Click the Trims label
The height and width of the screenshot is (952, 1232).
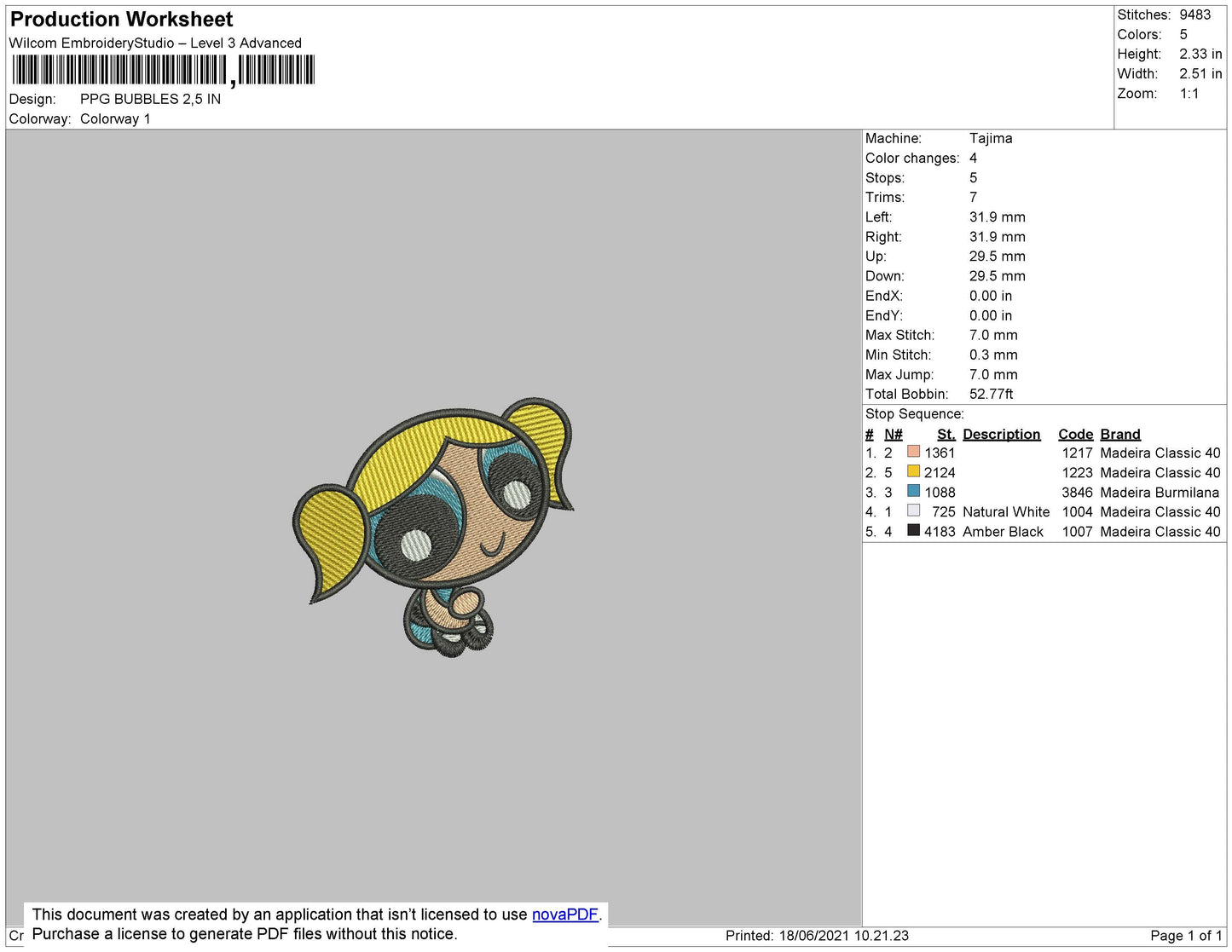(885, 198)
